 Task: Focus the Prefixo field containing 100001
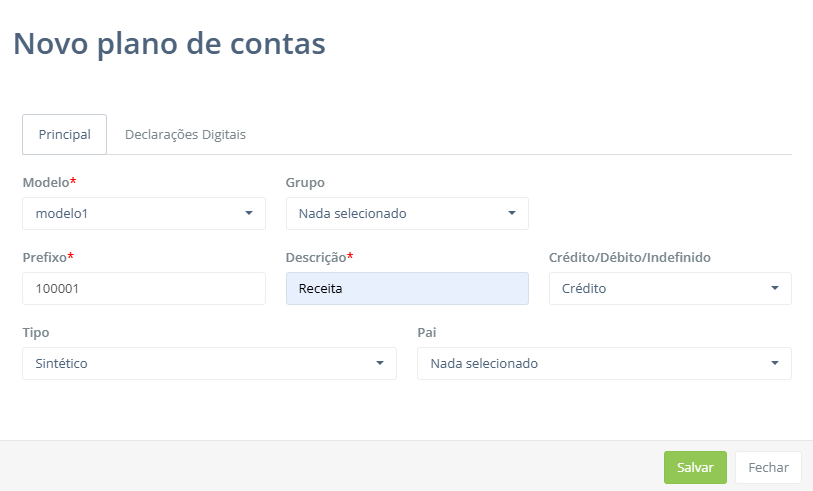tap(143, 289)
